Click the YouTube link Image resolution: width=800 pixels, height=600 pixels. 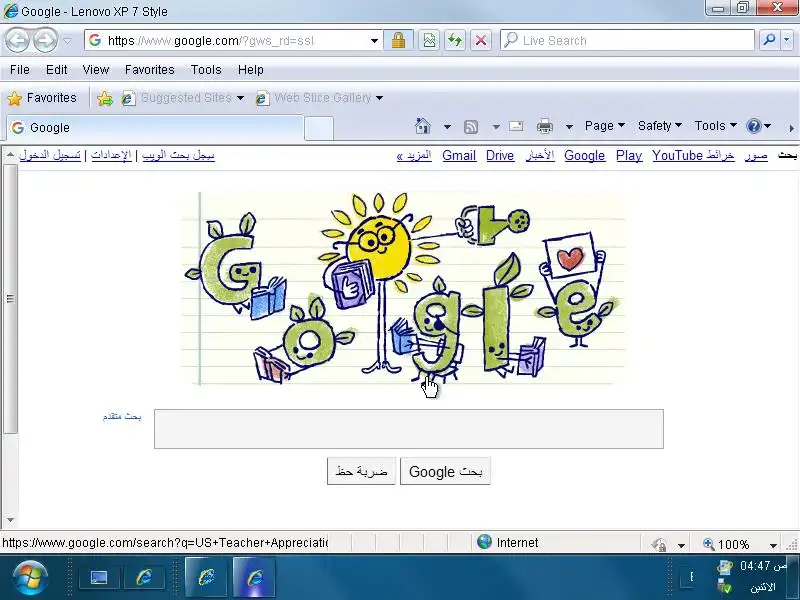tap(678, 156)
